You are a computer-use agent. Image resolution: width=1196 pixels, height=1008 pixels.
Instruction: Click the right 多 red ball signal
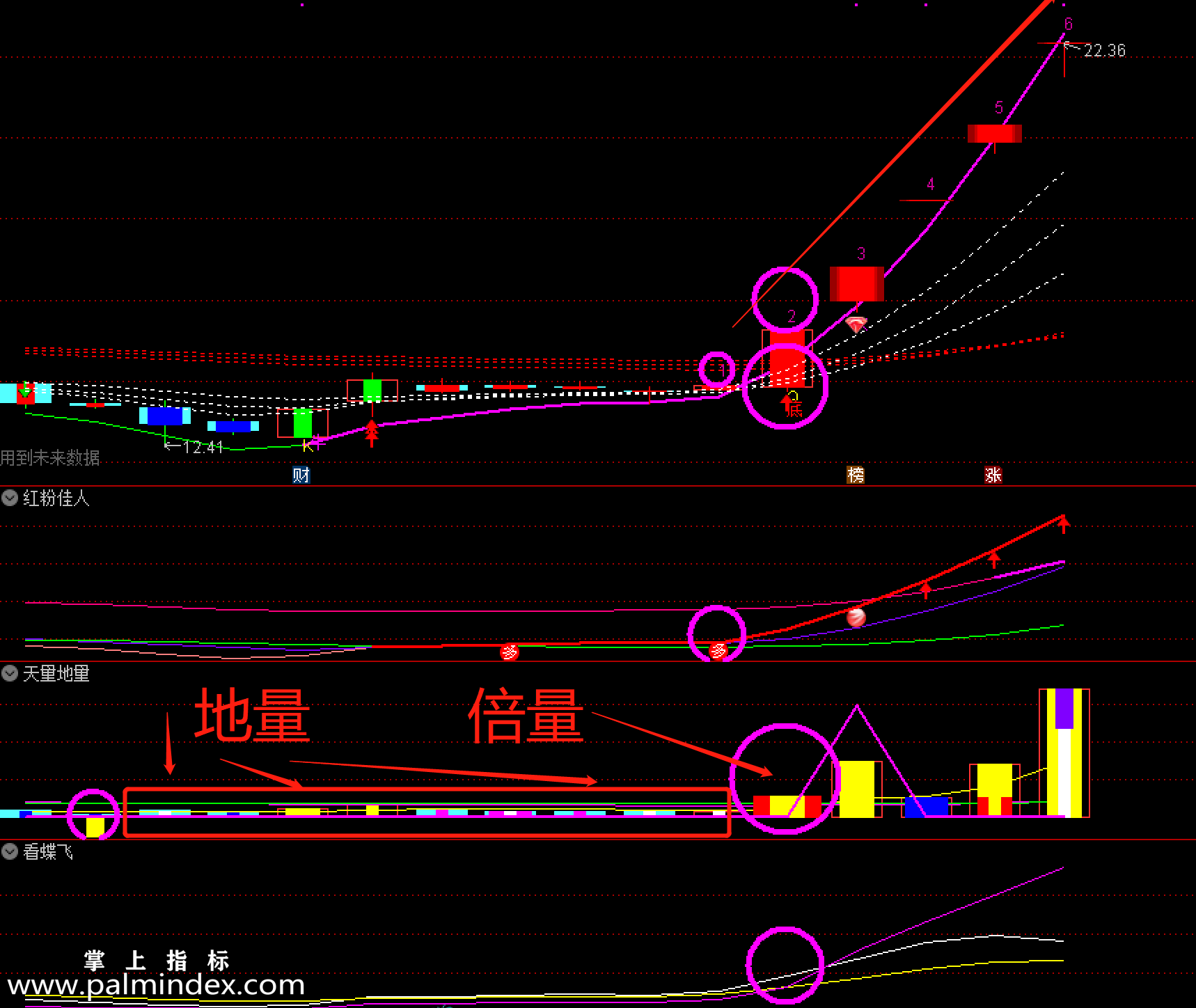pos(718,651)
